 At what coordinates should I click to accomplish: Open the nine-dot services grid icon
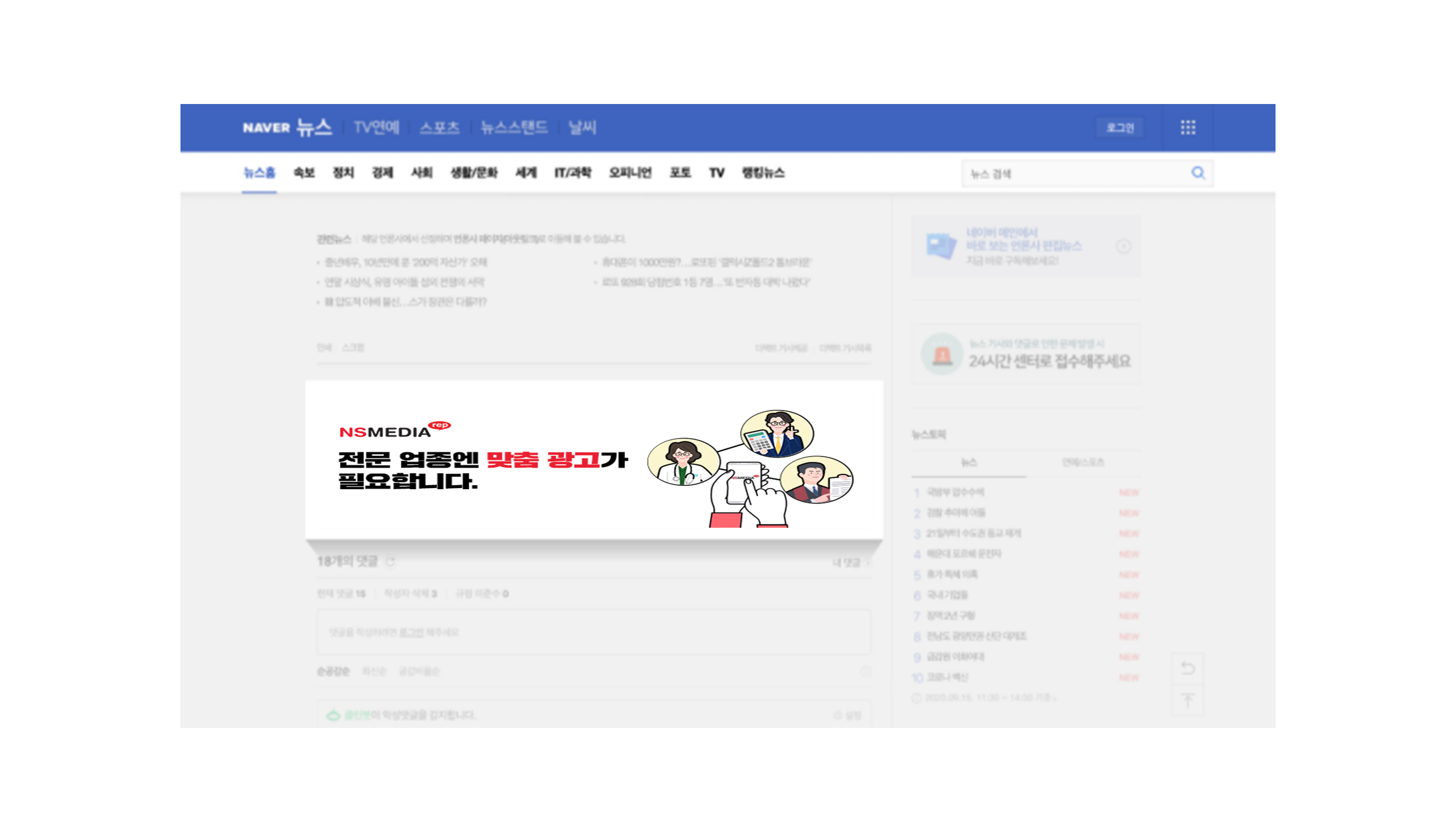(x=1188, y=128)
